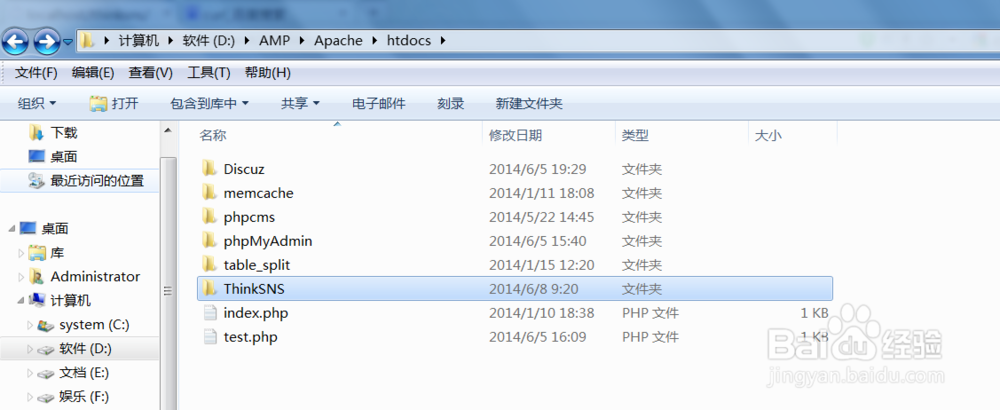Select the ThinkSNS folder icon
Viewport: 1000px width, 410px height.
coord(209,289)
